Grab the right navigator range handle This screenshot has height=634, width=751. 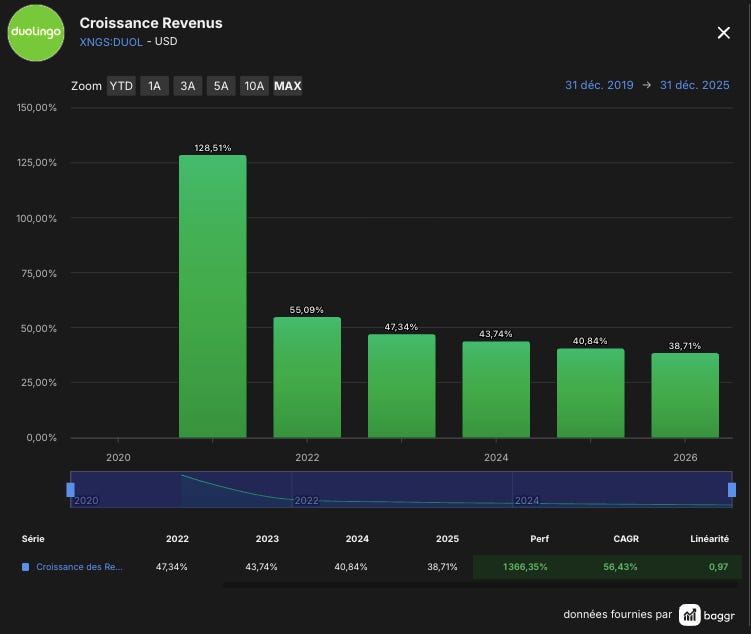pyautogui.click(x=732, y=490)
